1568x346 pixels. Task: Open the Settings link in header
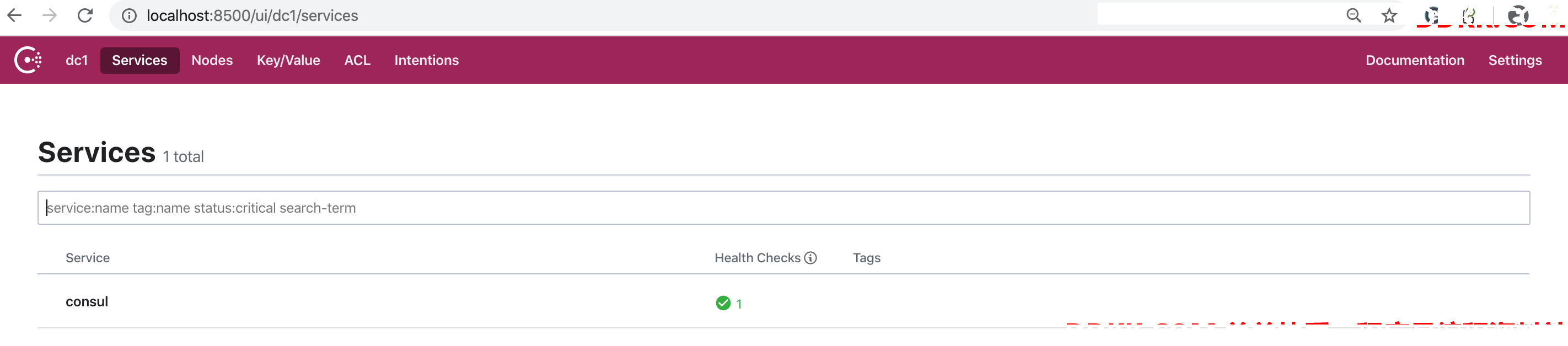coord(1515,60)
